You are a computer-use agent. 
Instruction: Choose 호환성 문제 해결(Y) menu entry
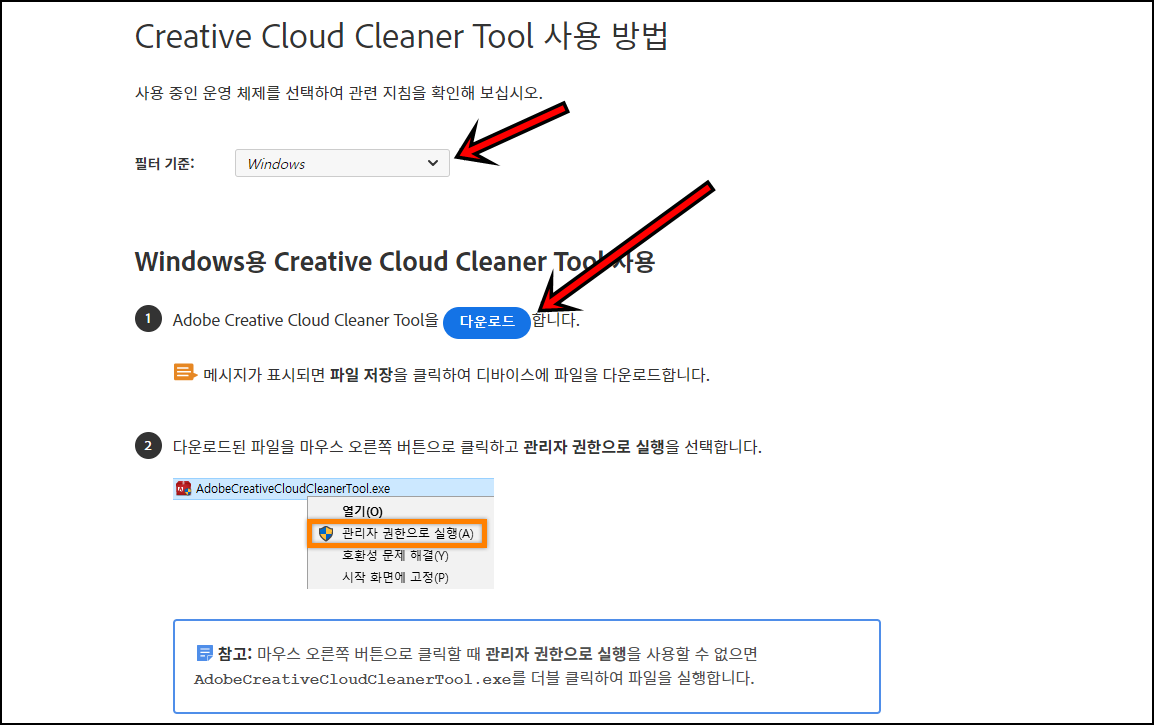(395, 556)
